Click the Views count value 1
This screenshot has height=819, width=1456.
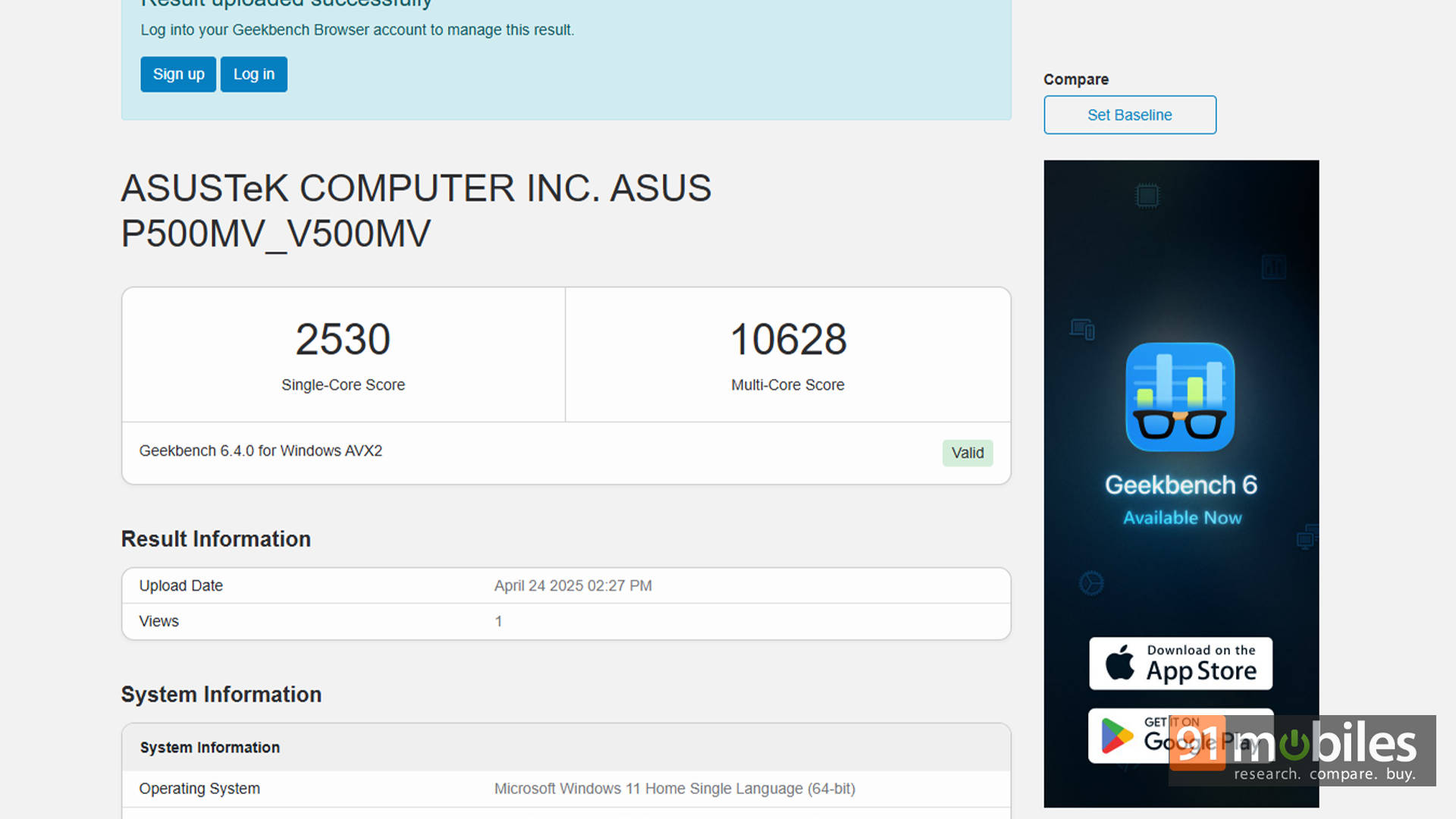(x=498, y=621)
